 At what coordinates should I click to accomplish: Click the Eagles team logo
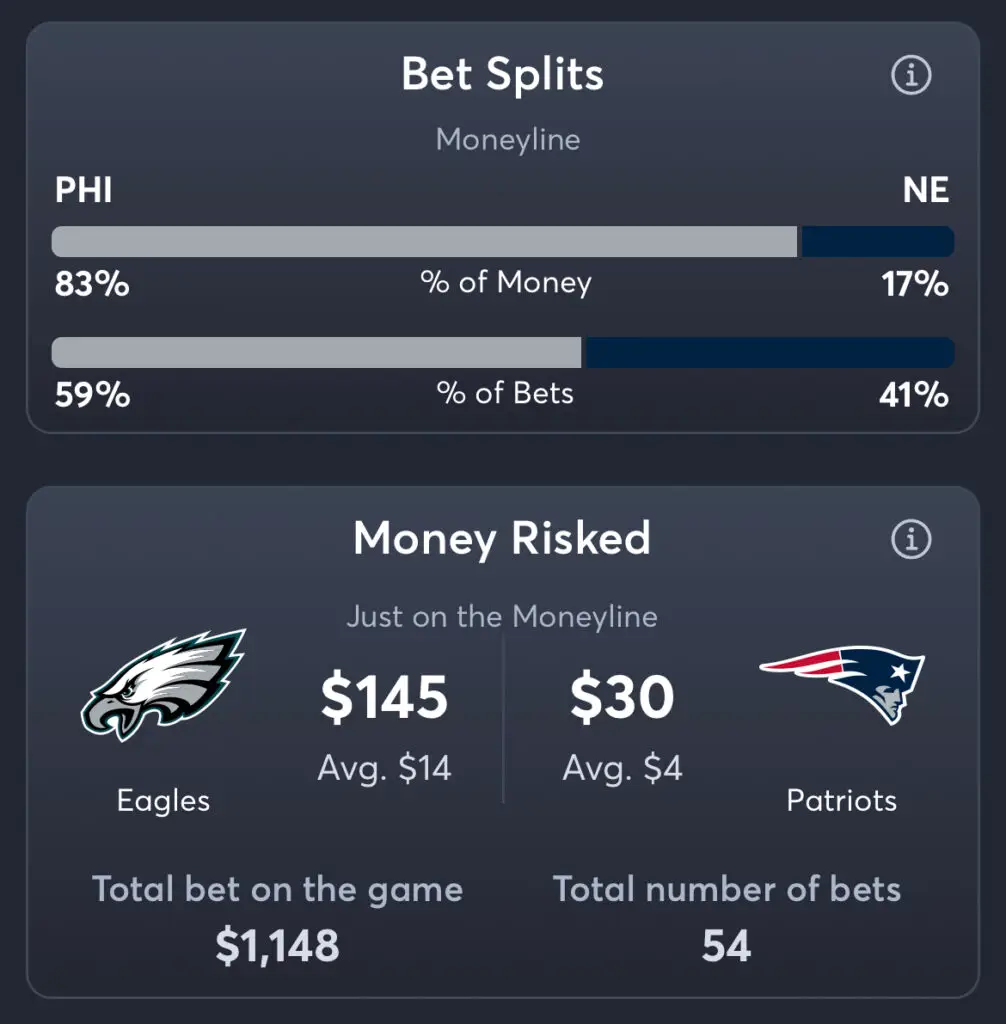click(163, 684)
